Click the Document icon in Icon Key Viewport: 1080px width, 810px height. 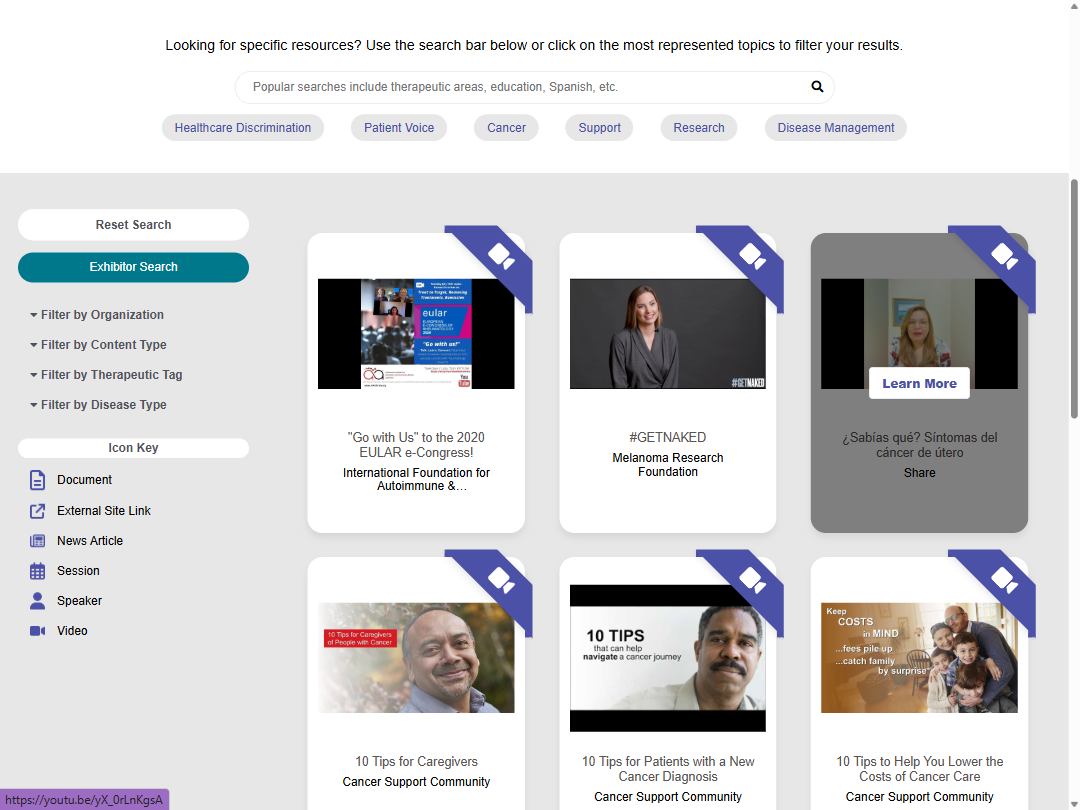[38, 481]
